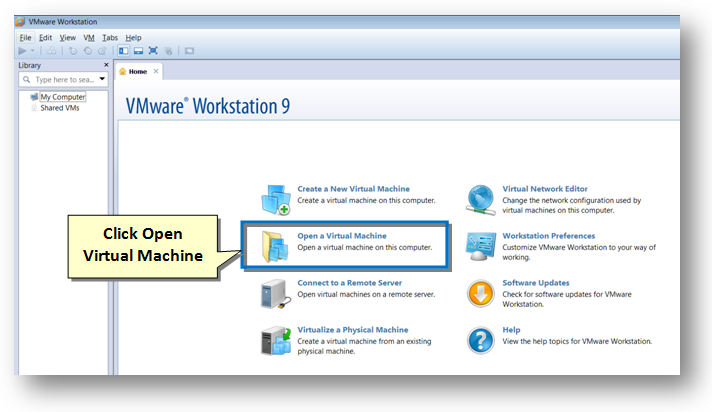Screen dimensions: 712x412
Task: Close the Home tab
Action: click(x=156, y=71)
